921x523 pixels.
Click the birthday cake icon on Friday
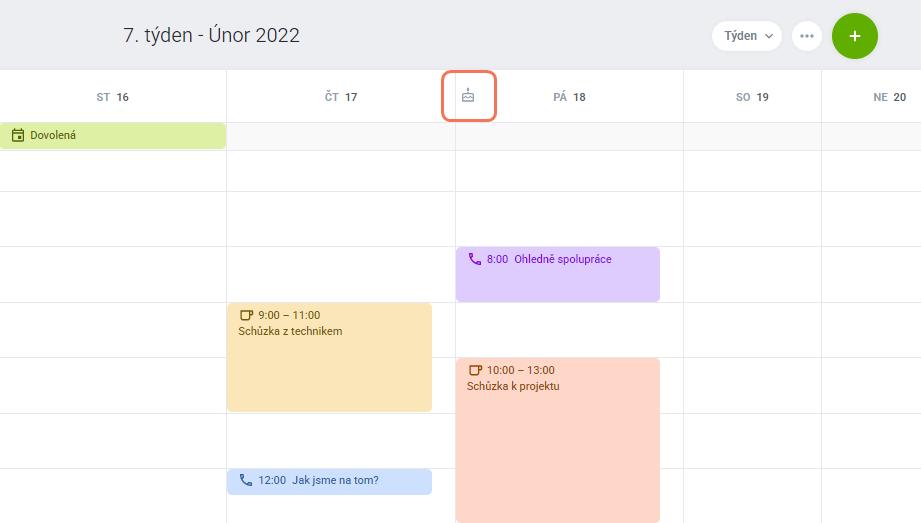(x=468, y=96)
